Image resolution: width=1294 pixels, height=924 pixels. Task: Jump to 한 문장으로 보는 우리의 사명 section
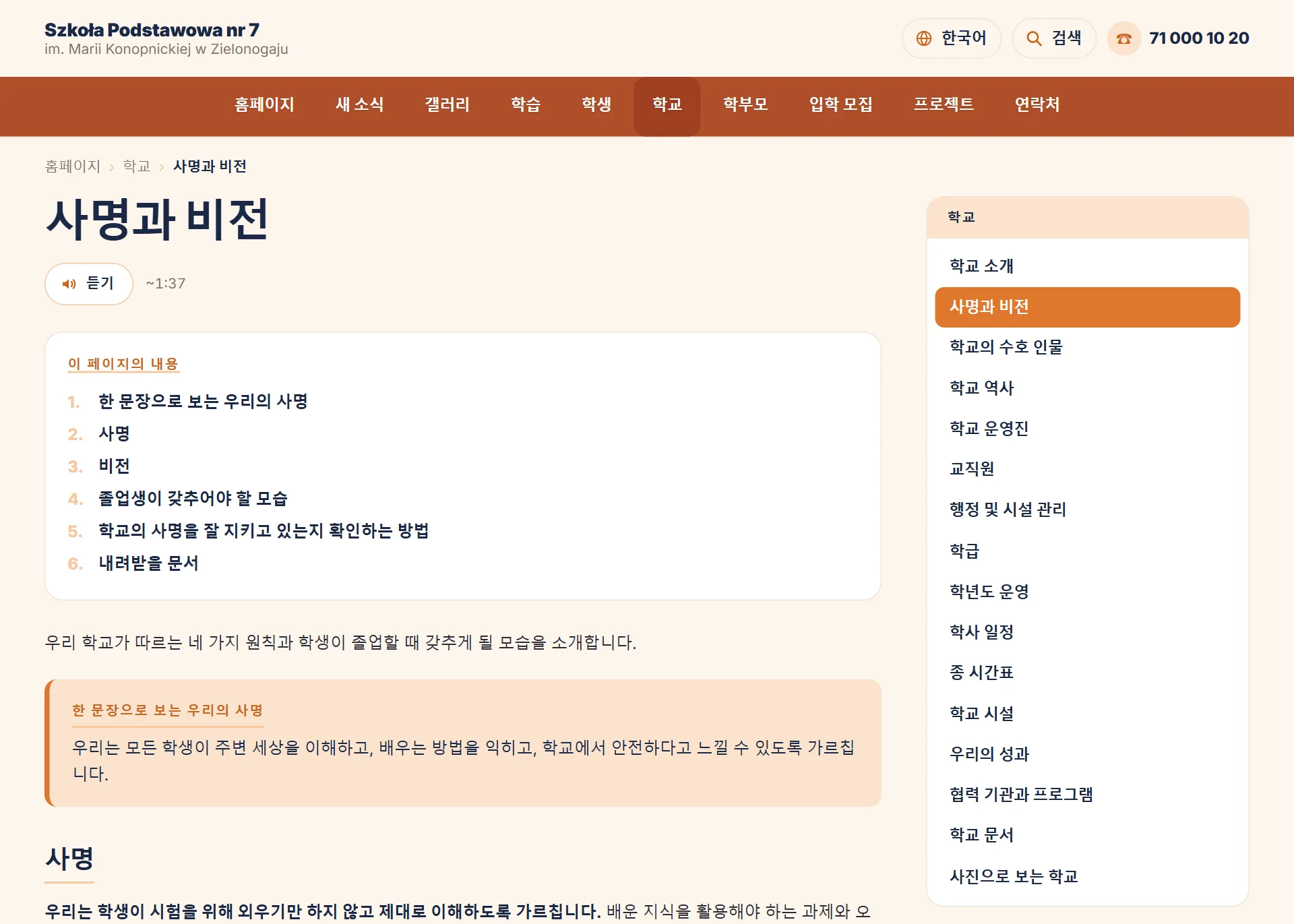pyautogui.click(x=203, y=401)
